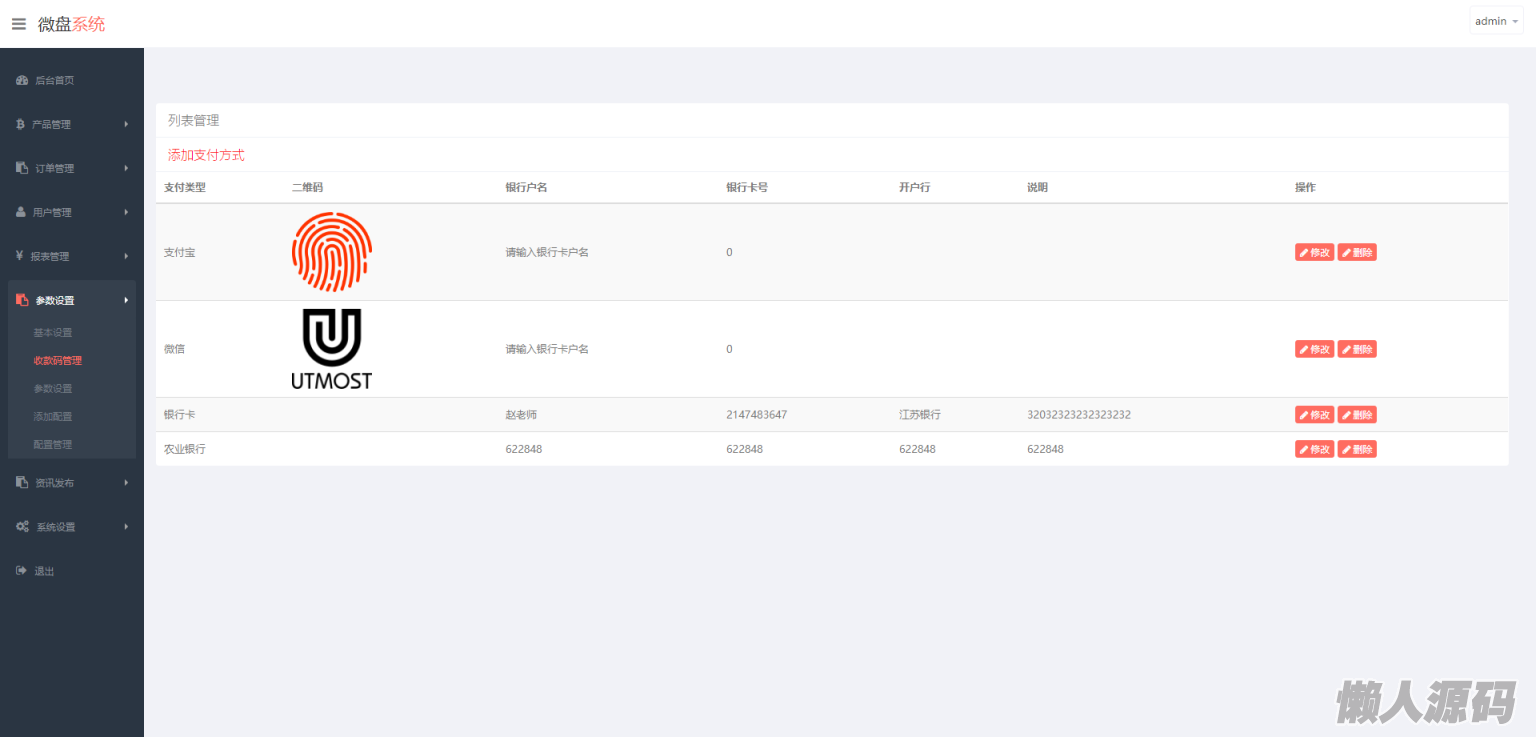Log out via the 退出 sidebar label
The width and height of the screenshot is (1536, 737).
click(45, 571)
